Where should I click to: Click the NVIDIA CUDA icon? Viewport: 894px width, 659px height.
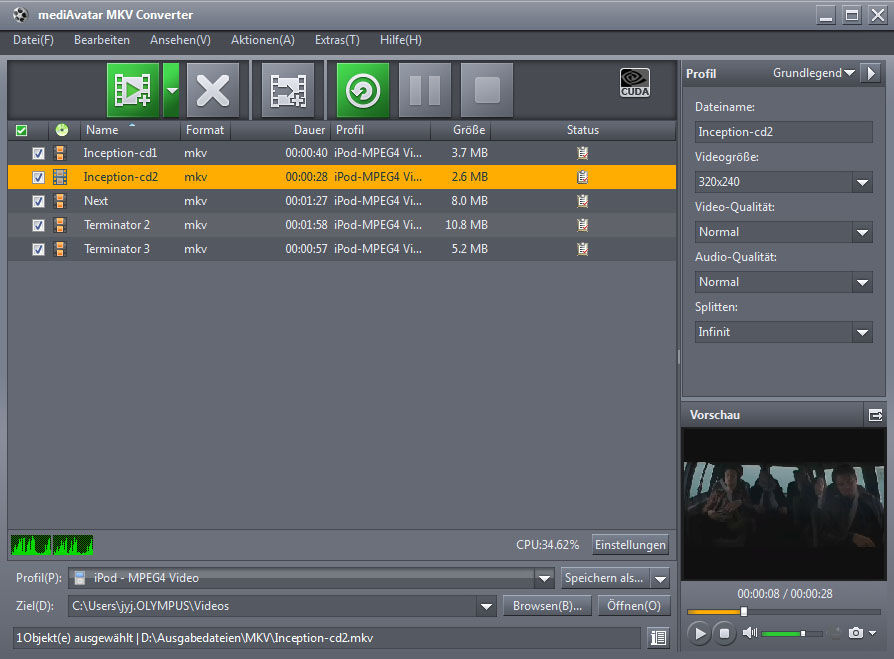tap(635, 83)
